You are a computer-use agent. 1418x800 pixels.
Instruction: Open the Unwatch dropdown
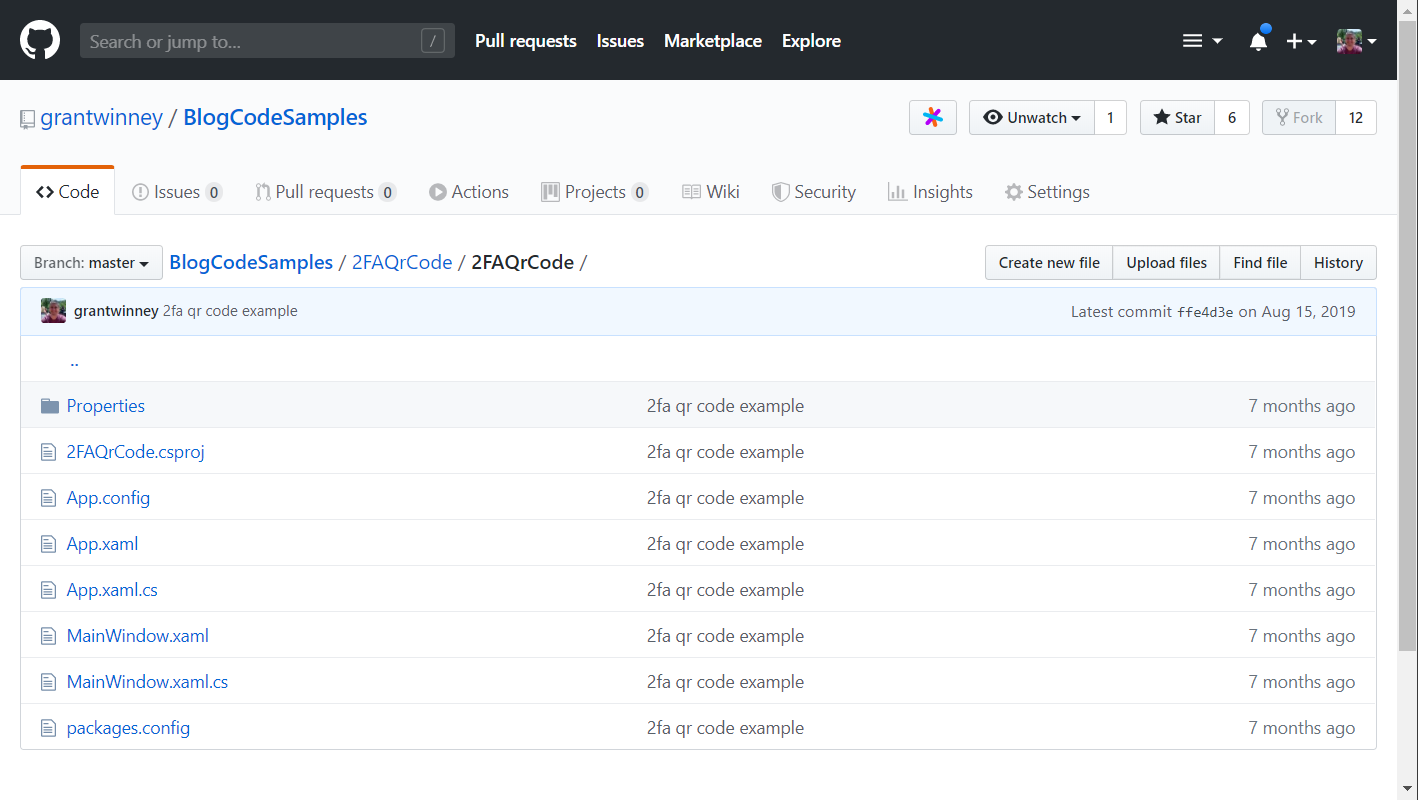pos(1031,118)
